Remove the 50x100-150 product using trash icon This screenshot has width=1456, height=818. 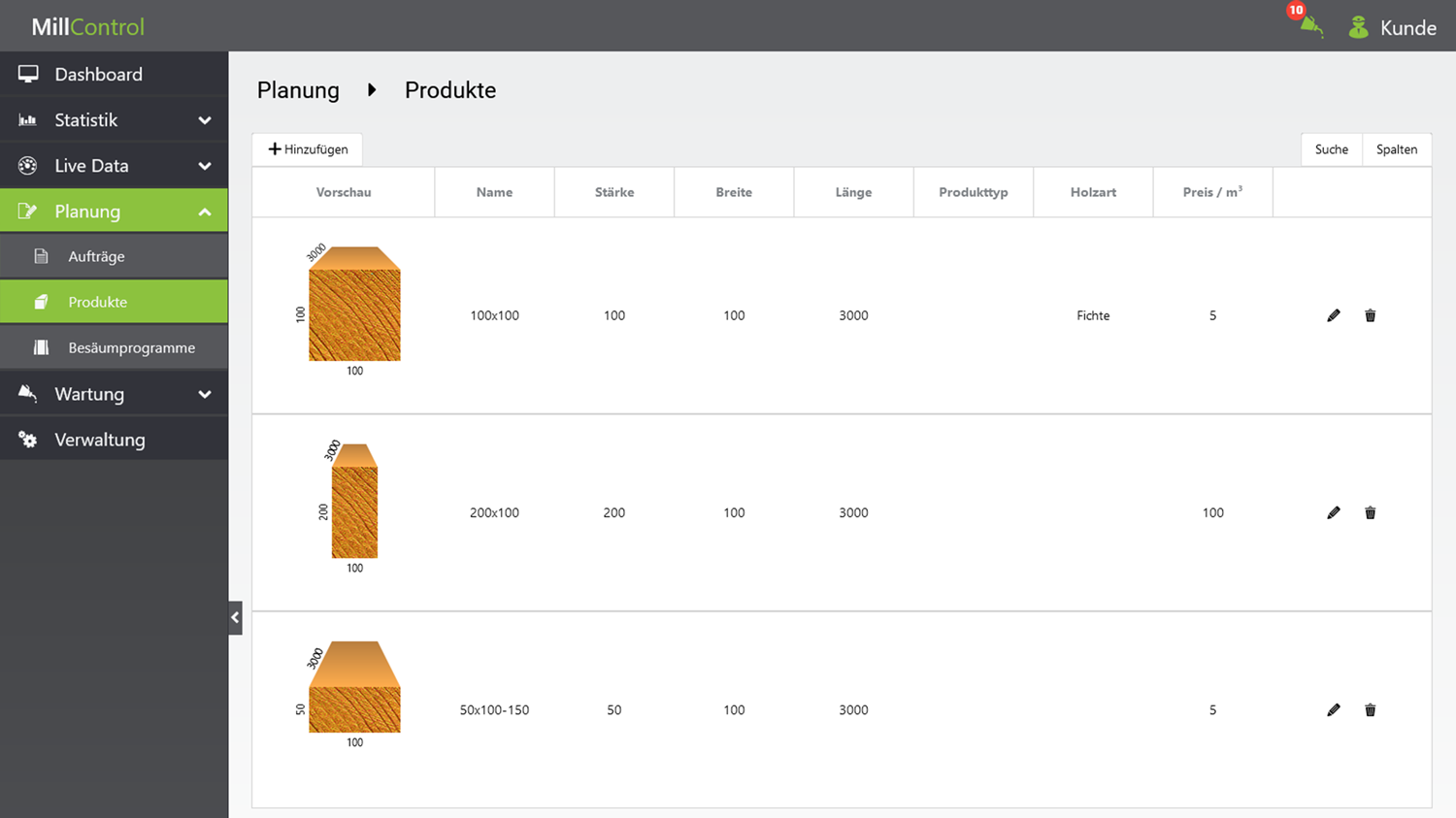1370,710
